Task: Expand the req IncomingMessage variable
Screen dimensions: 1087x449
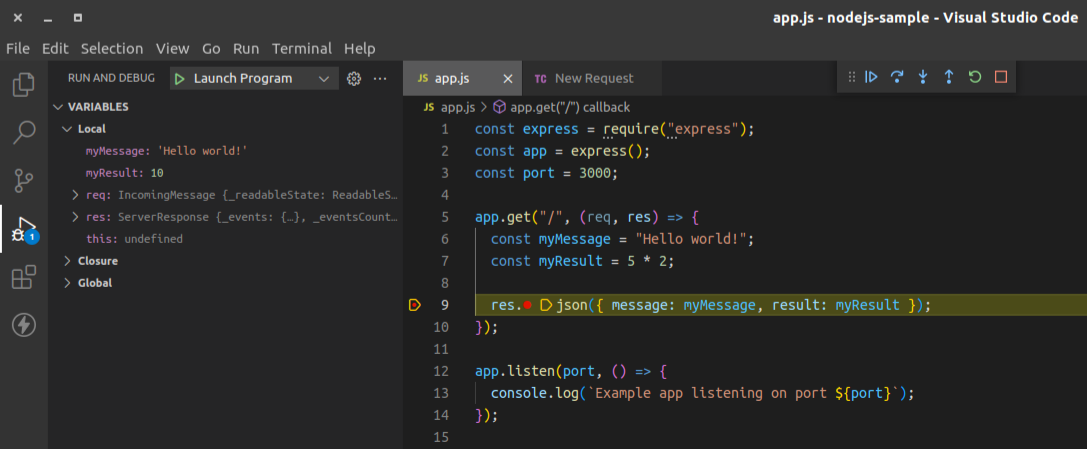Action: point(76,195)
